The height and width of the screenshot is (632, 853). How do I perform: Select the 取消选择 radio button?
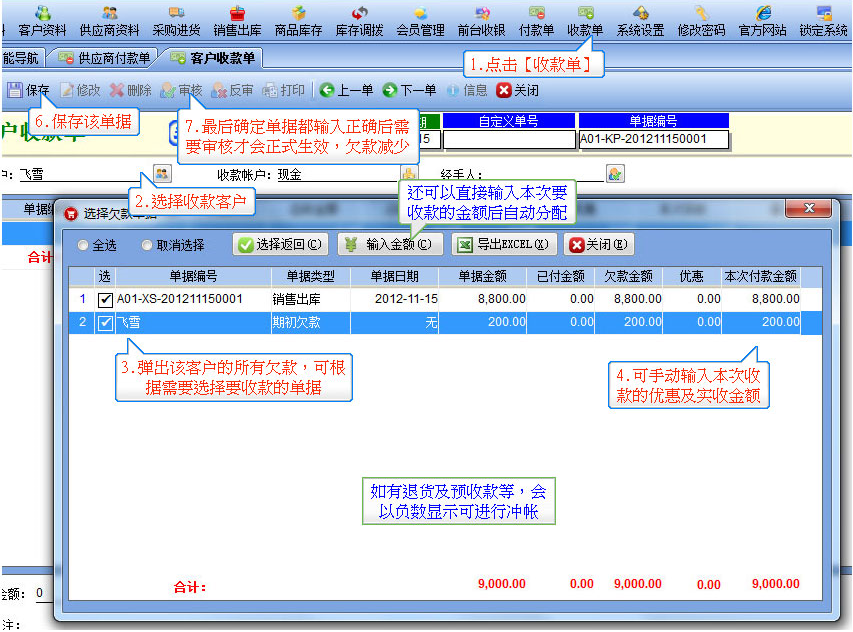[x=146, y=245]
